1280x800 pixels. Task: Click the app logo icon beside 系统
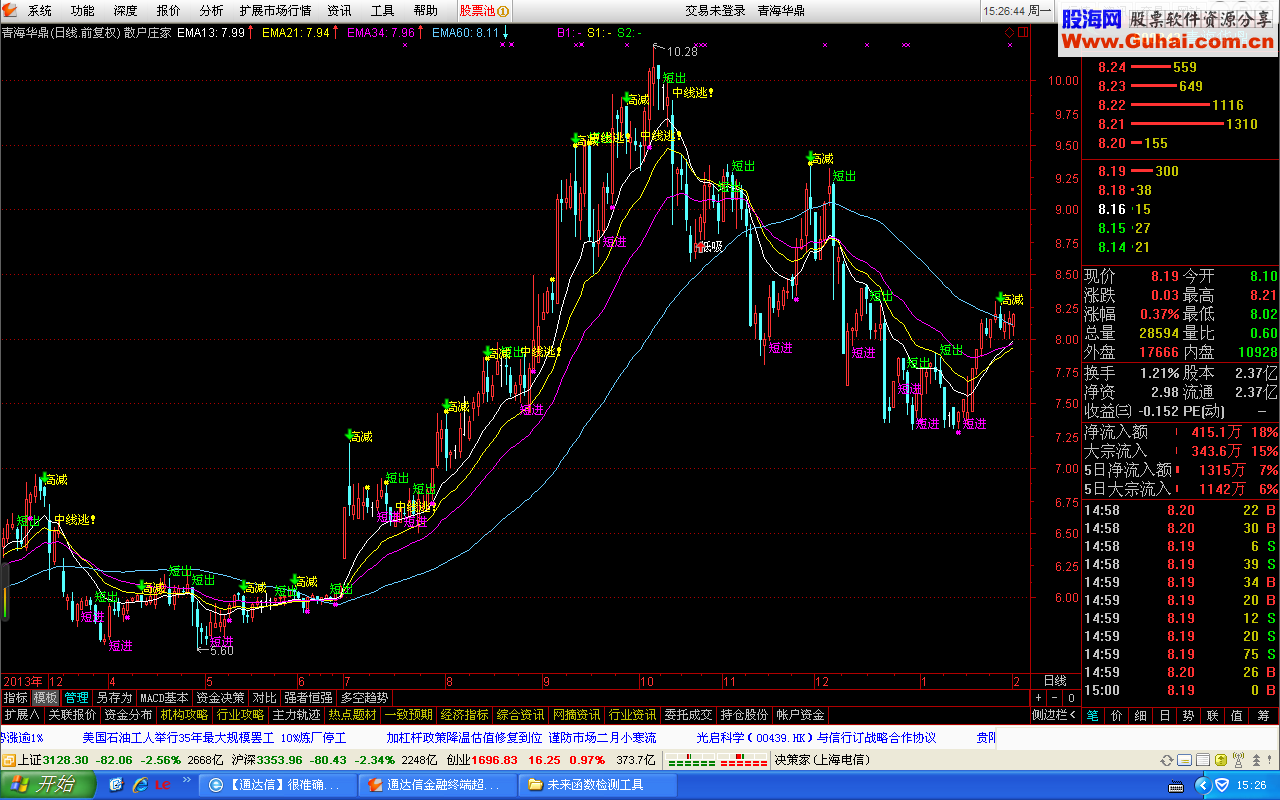click(x=10, y=10)
